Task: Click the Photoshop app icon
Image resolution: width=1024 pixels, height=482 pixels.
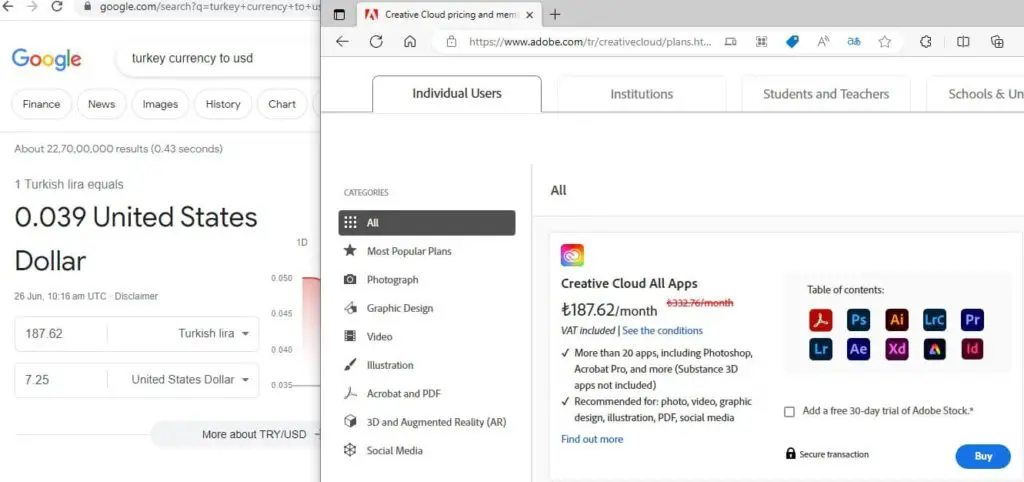Action: tap(858, 320)
